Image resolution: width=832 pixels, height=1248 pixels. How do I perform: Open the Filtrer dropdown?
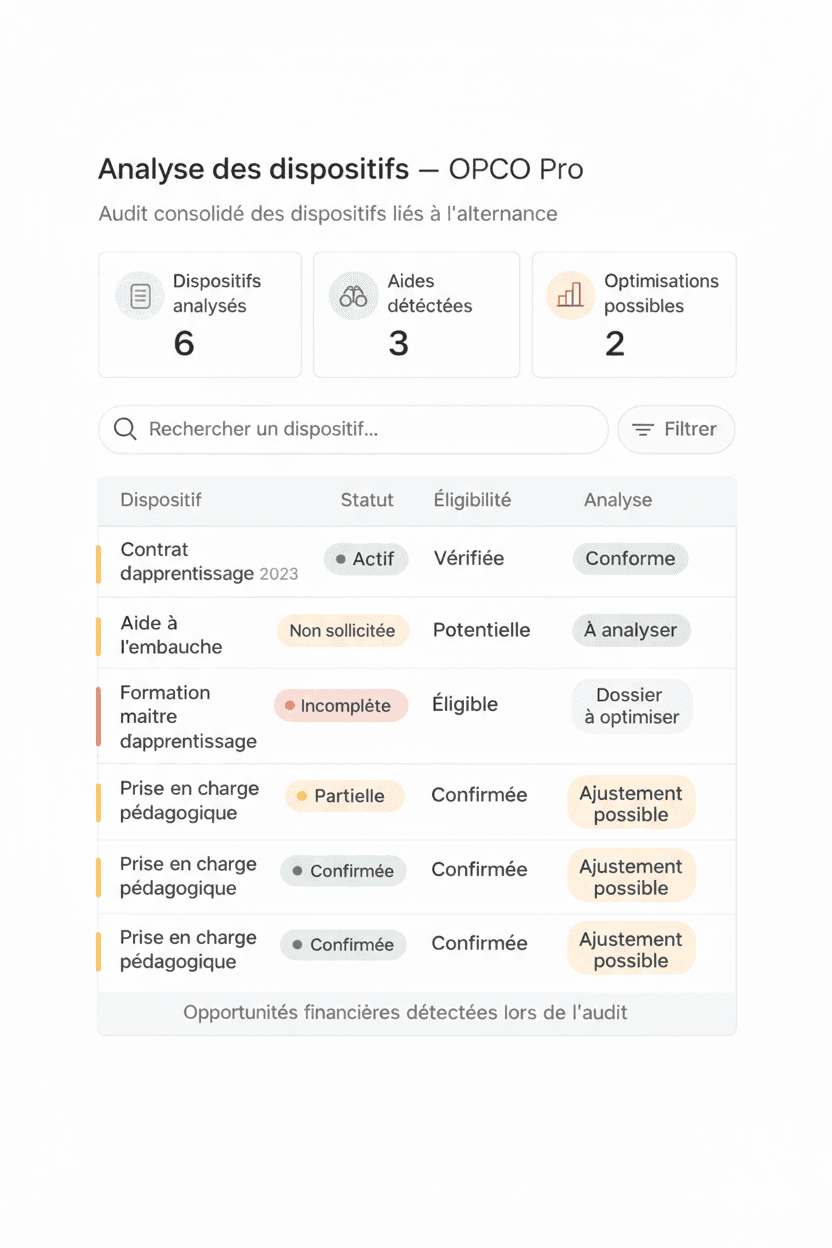pos(676,429)
